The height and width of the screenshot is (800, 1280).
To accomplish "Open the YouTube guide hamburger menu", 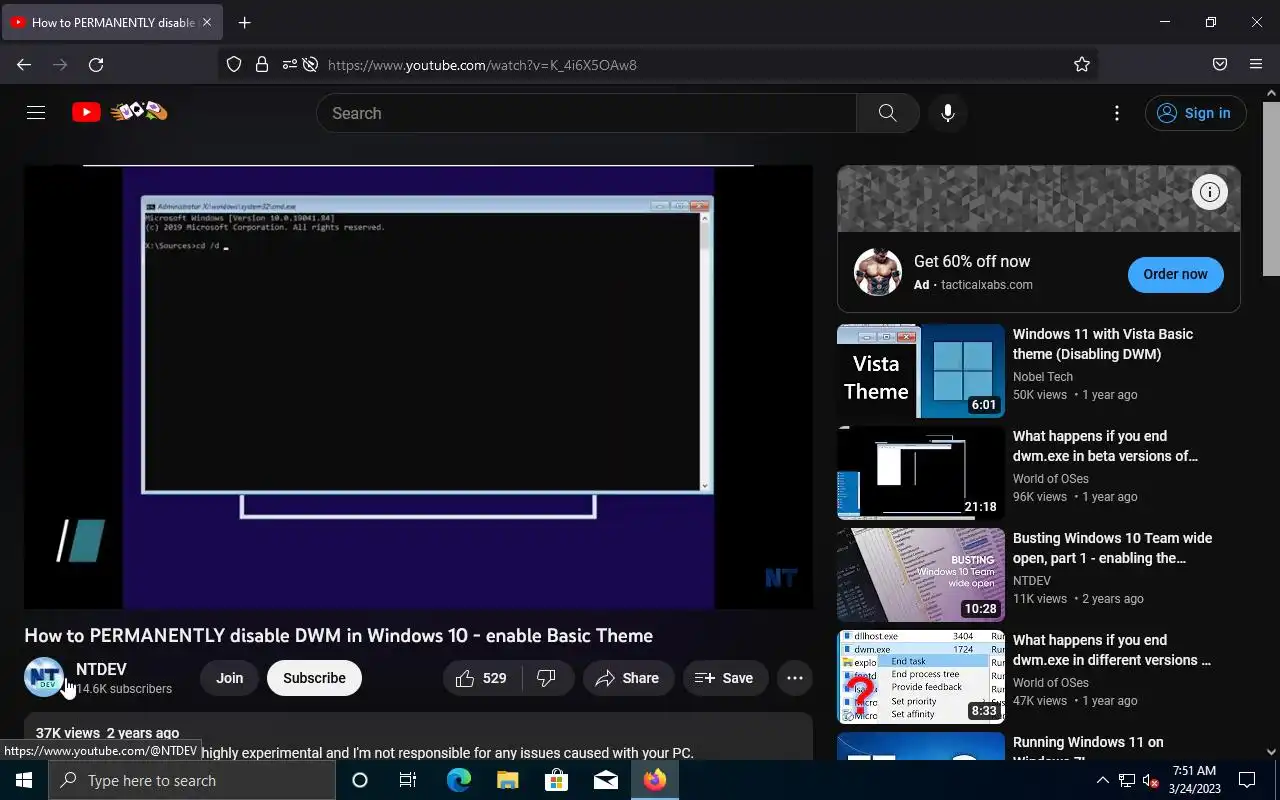I will coord(36,113).
